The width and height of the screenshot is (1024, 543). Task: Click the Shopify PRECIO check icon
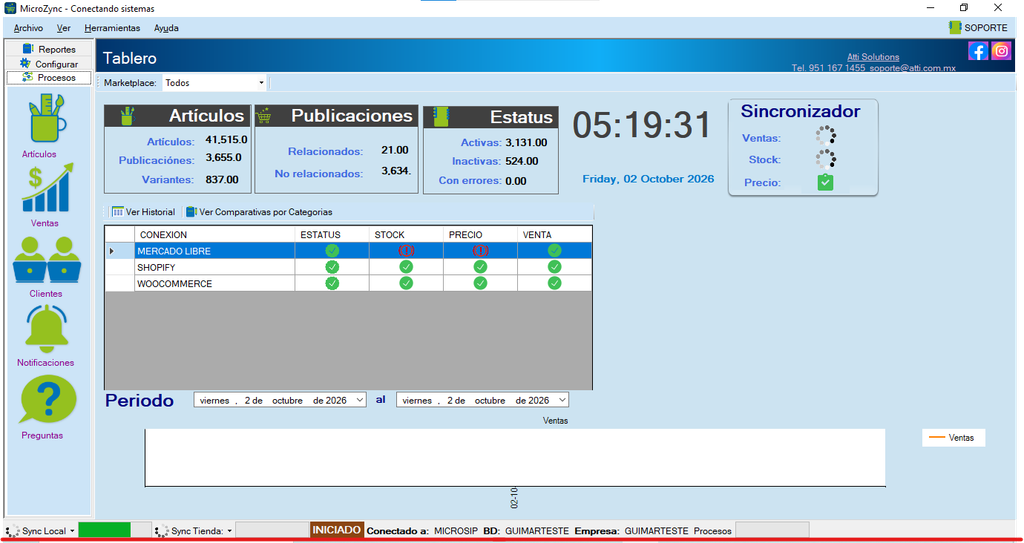pos(481,267)
